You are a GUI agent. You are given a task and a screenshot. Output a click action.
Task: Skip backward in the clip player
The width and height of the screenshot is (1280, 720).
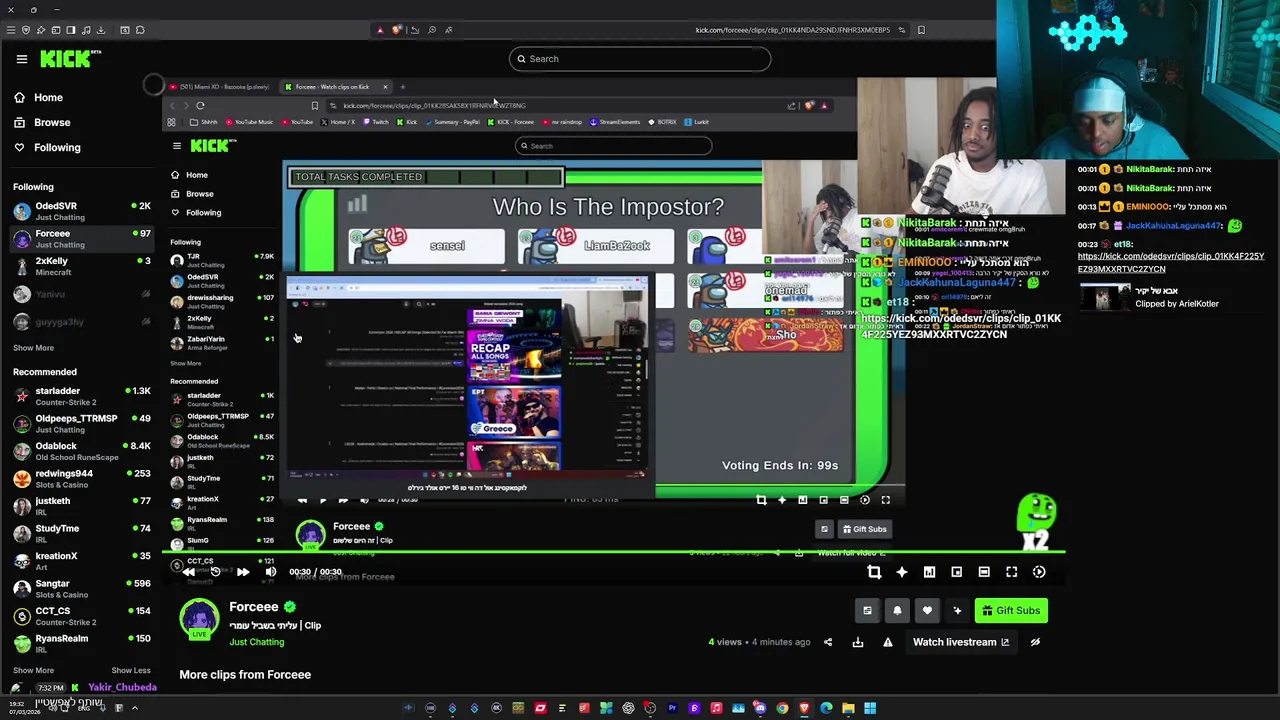click(188, 572)
